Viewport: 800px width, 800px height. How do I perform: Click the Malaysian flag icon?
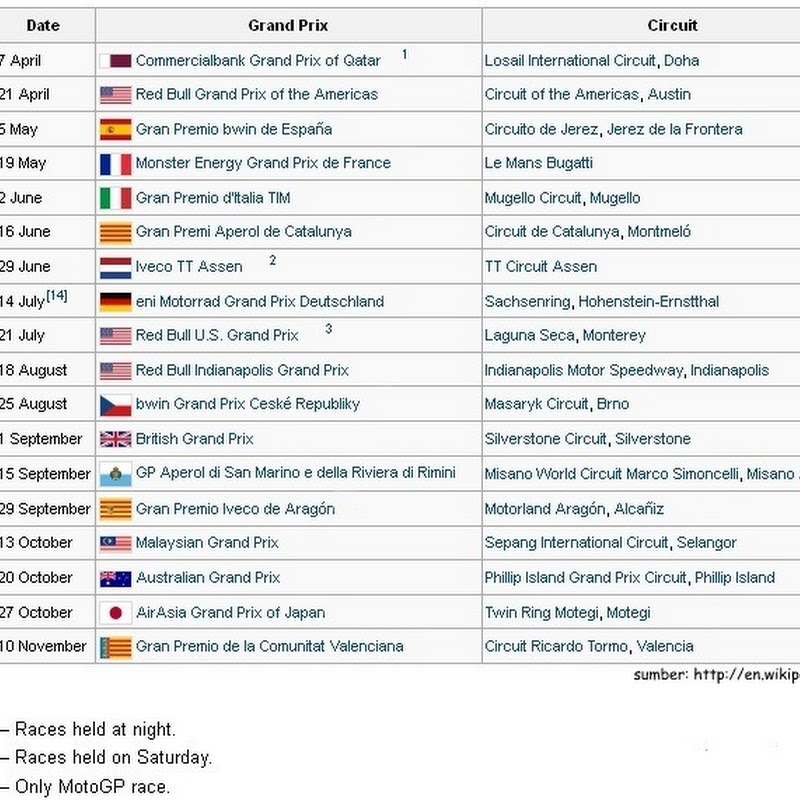pyautogui.click(x=115, y=543)
